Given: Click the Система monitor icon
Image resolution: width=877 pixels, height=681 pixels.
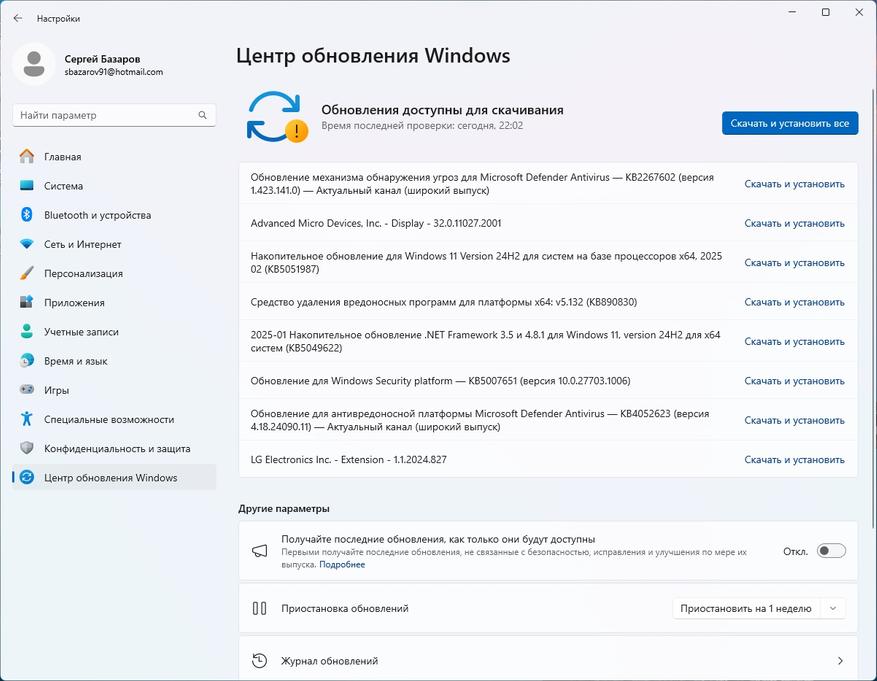Looking at the screenshot, I should tap(26, 186).
